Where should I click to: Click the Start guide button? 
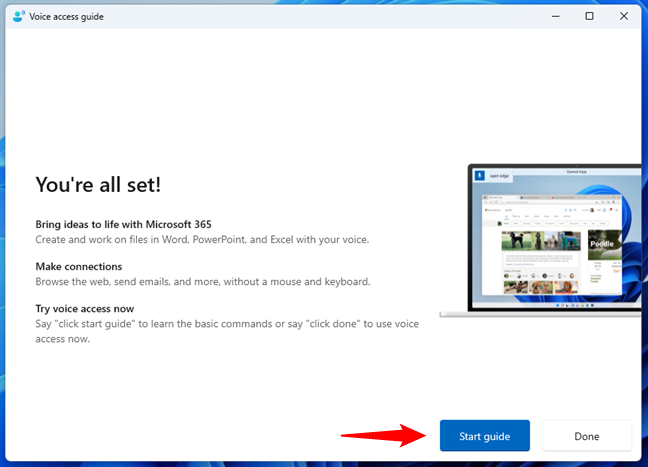(484, 436)
